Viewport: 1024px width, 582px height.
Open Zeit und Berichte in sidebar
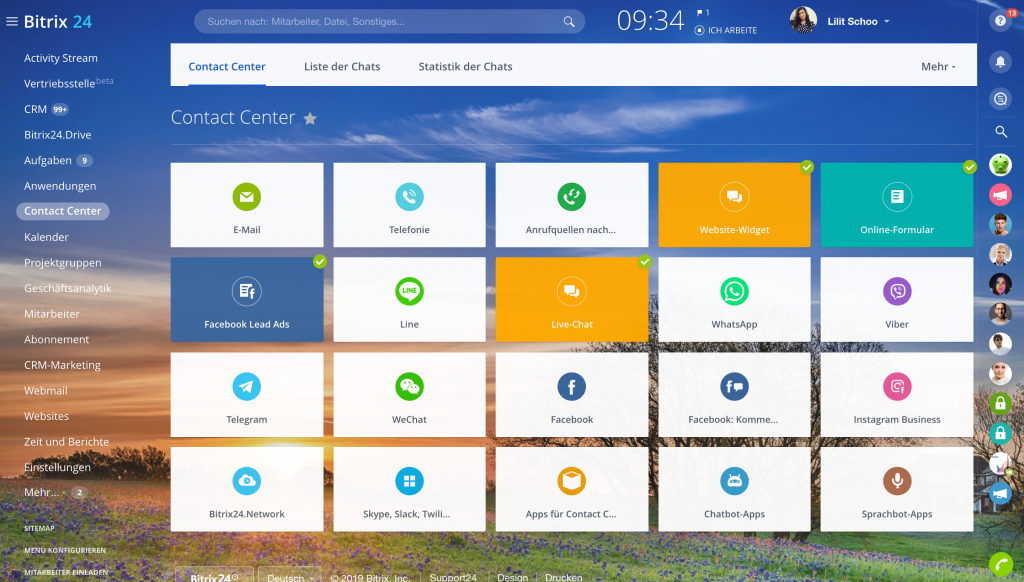[67, 442]
